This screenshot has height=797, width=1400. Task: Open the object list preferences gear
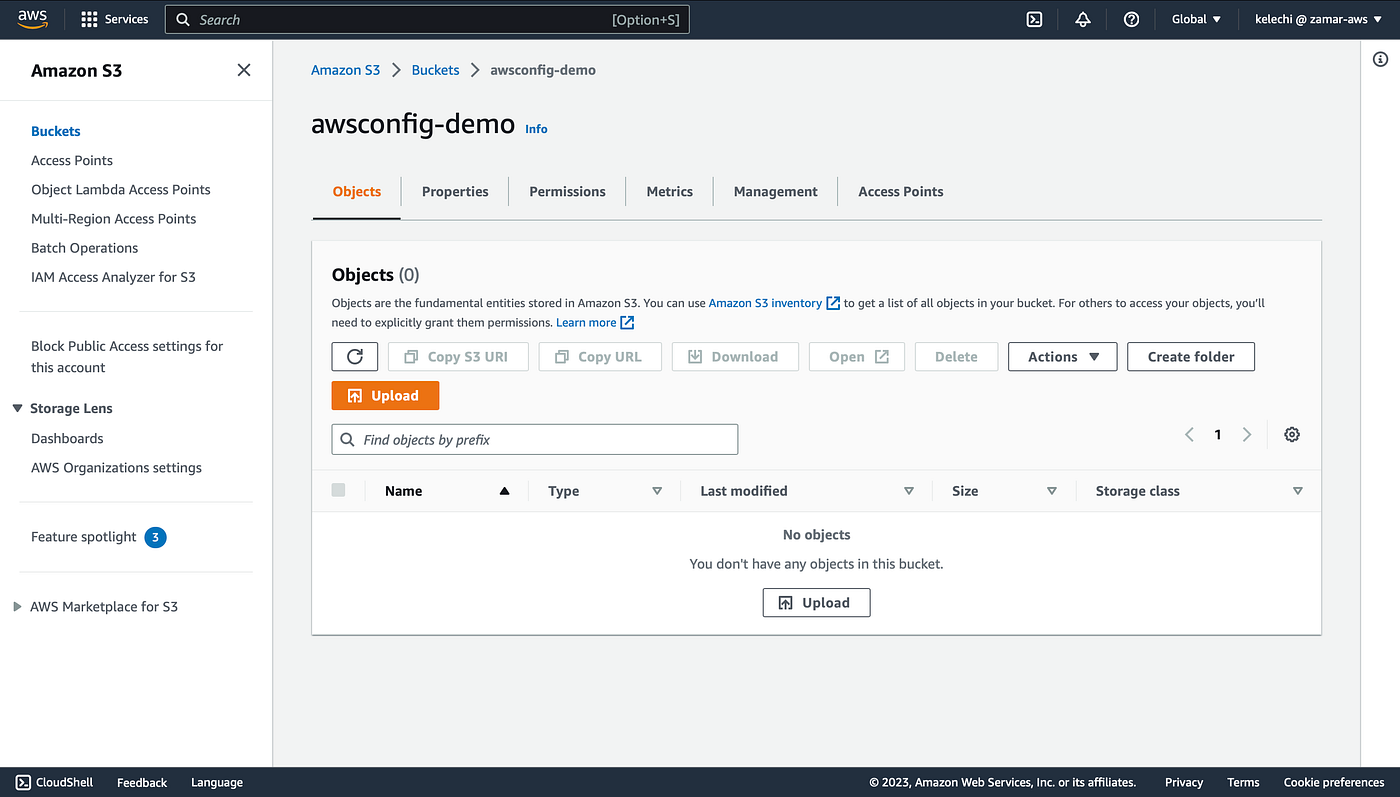[x=1291, y=434]
